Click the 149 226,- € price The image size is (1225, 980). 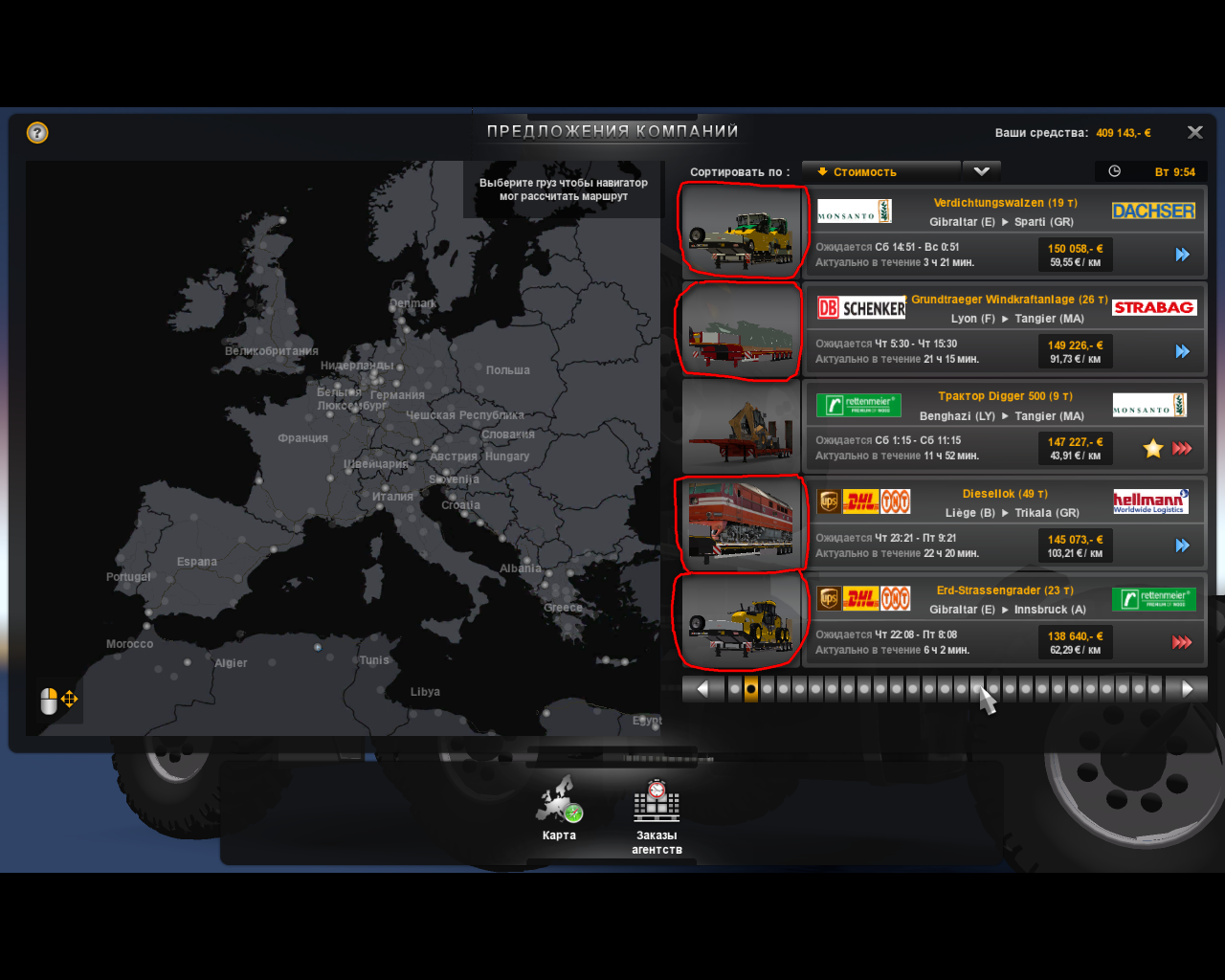click(1075, 345)
